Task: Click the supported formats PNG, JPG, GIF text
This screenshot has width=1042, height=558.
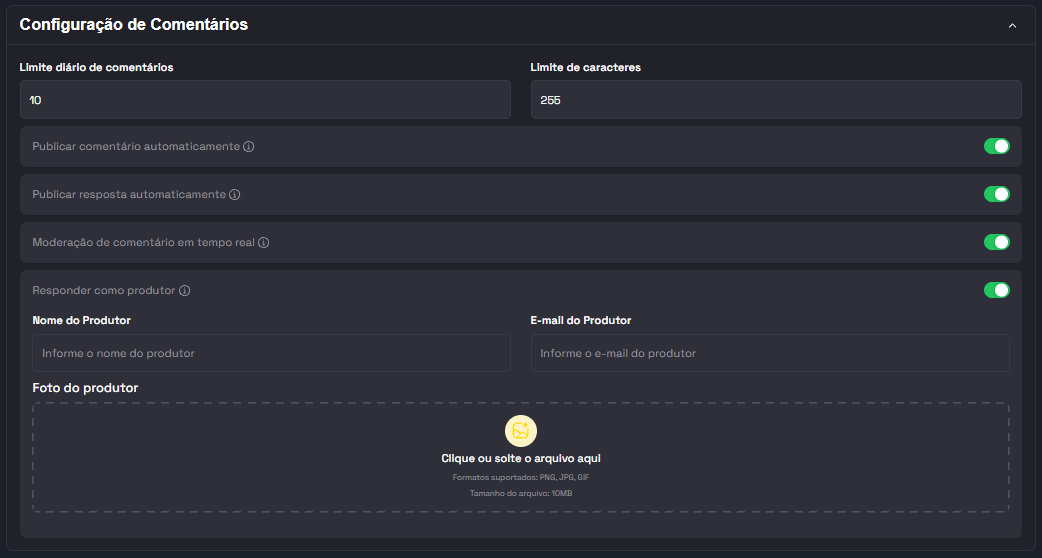Action: (521, 478)
